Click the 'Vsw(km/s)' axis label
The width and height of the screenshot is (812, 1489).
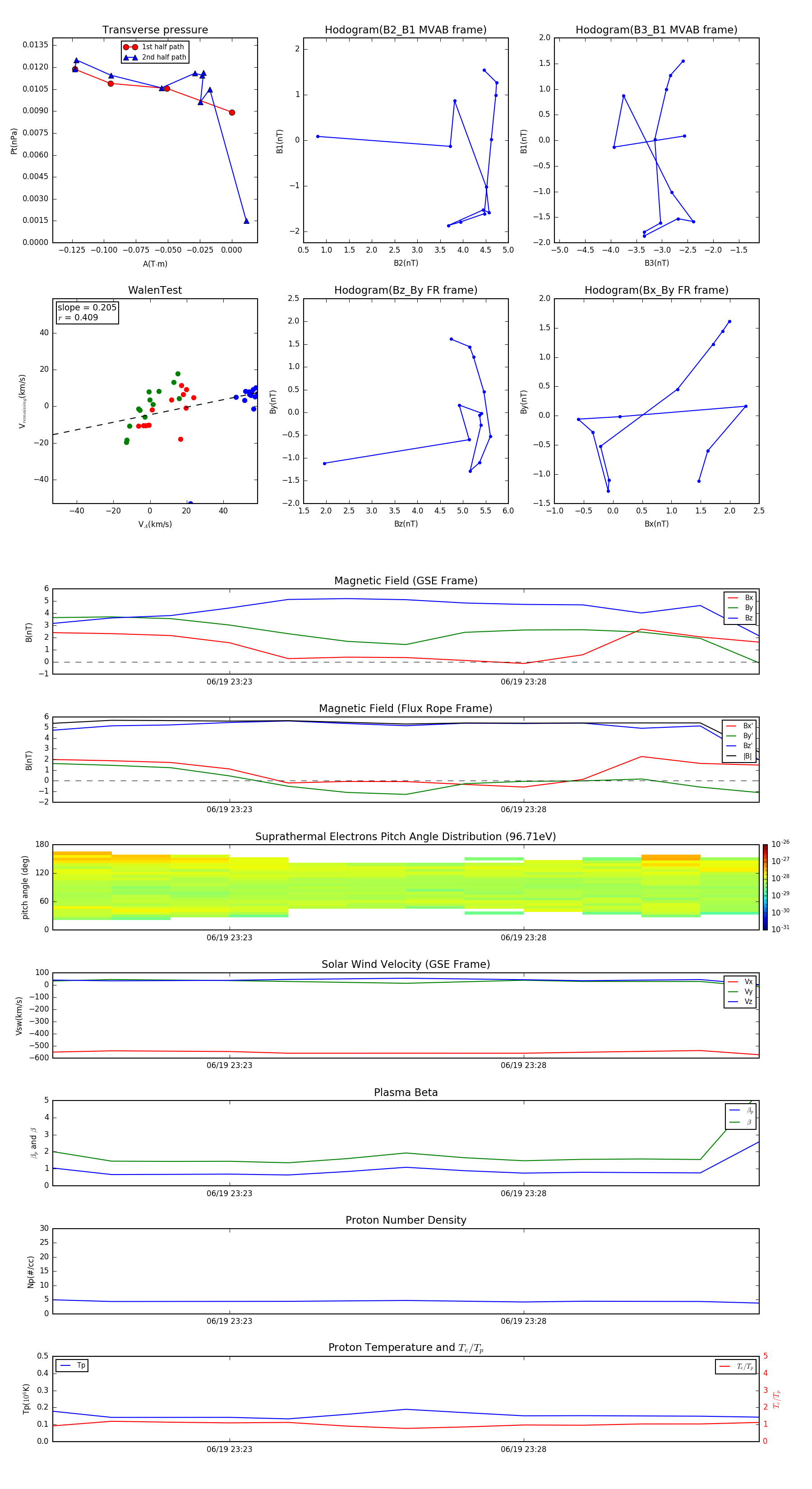tap(18, 1016)
